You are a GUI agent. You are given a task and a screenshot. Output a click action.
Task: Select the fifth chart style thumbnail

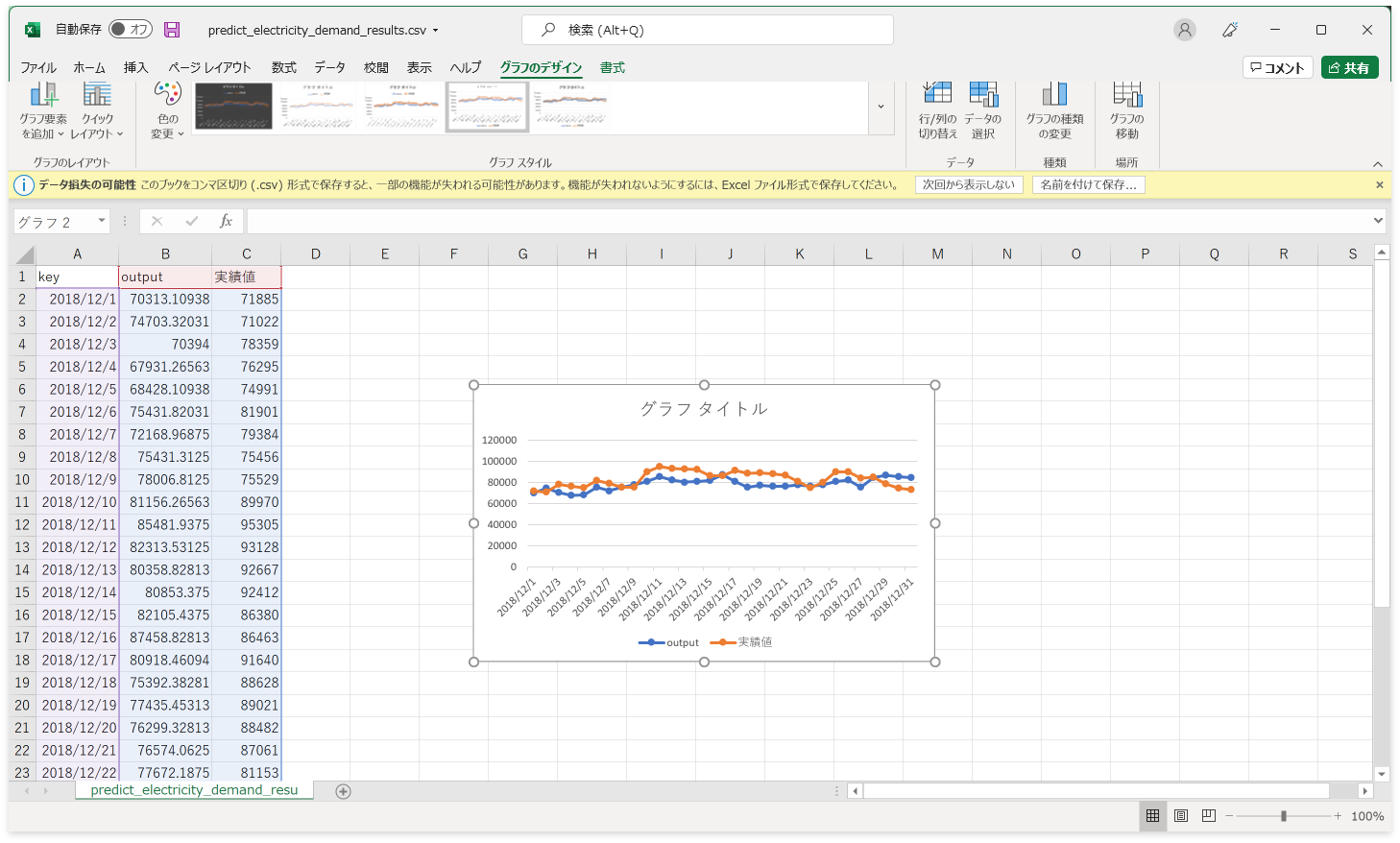pyautogui.click(x=571, y=106)
